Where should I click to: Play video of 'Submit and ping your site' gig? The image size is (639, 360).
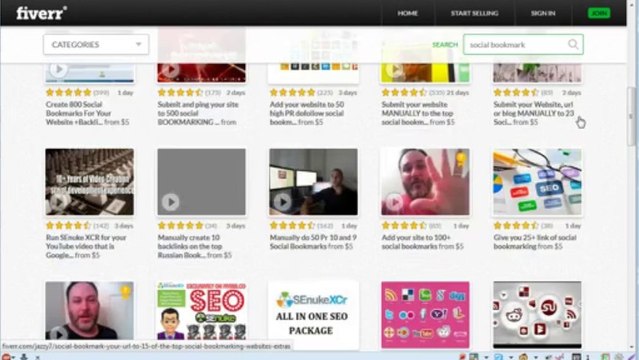click(170, 70)
